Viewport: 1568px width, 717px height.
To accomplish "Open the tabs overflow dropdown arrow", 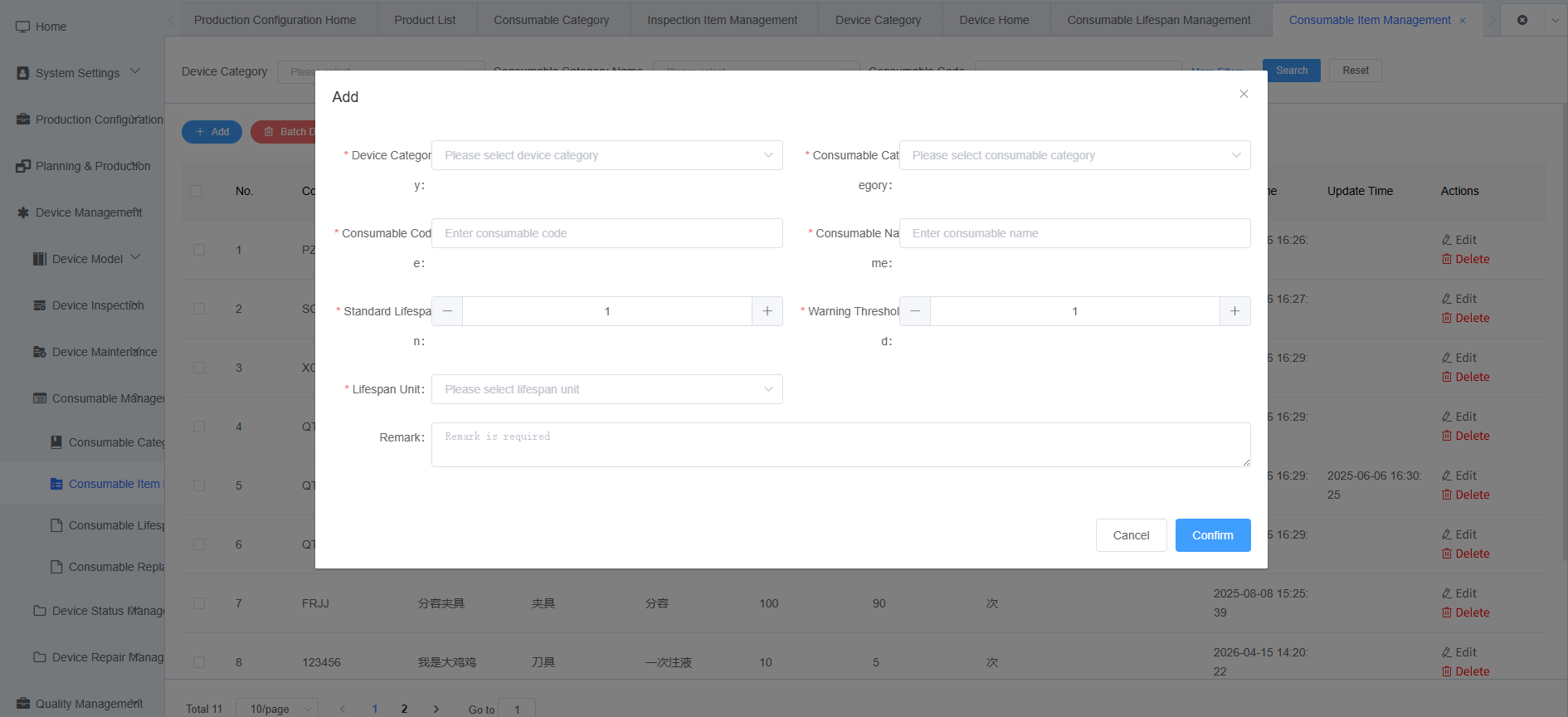I will point(1555,20).
